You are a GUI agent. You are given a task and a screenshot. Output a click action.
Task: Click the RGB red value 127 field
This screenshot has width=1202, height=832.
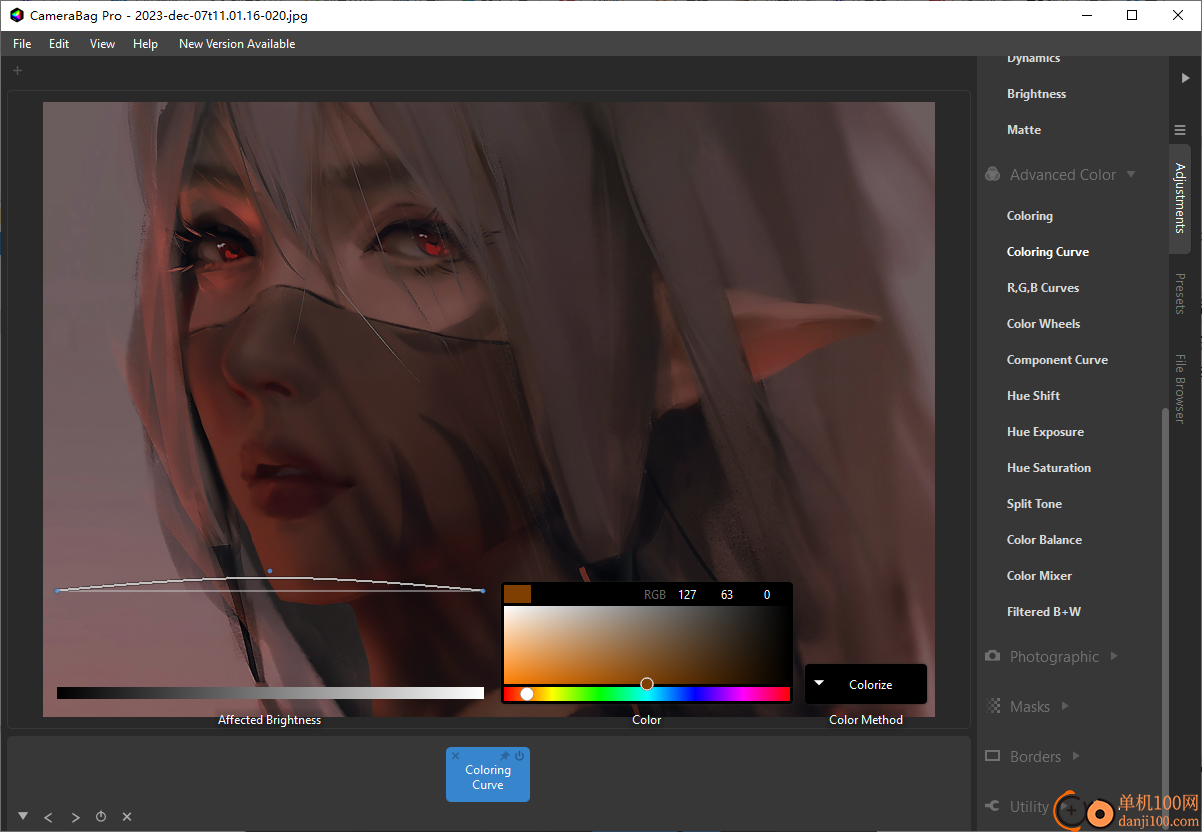click(687, 595)
